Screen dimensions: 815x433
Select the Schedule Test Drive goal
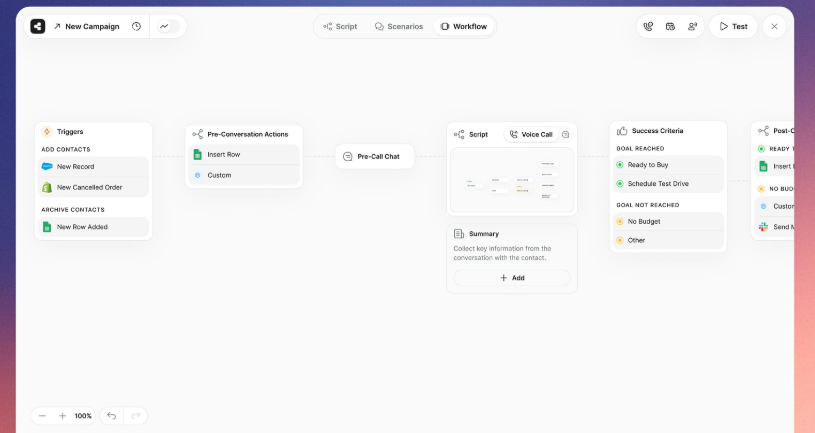668,183
